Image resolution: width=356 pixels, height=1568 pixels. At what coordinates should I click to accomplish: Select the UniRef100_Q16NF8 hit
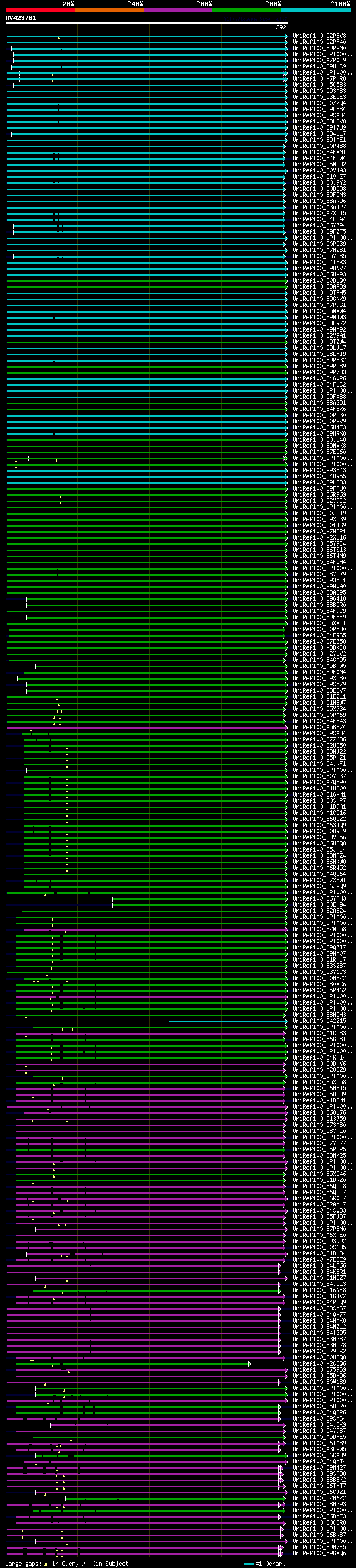pos(319,1290)
